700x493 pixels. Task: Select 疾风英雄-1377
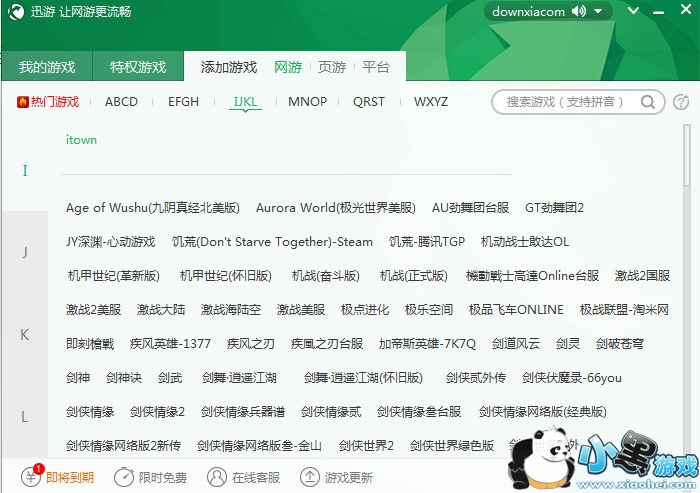point(170,343)
